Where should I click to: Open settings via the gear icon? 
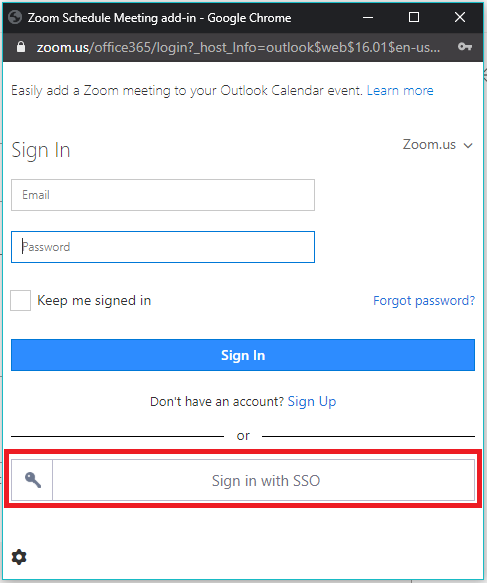click(19, 557)
